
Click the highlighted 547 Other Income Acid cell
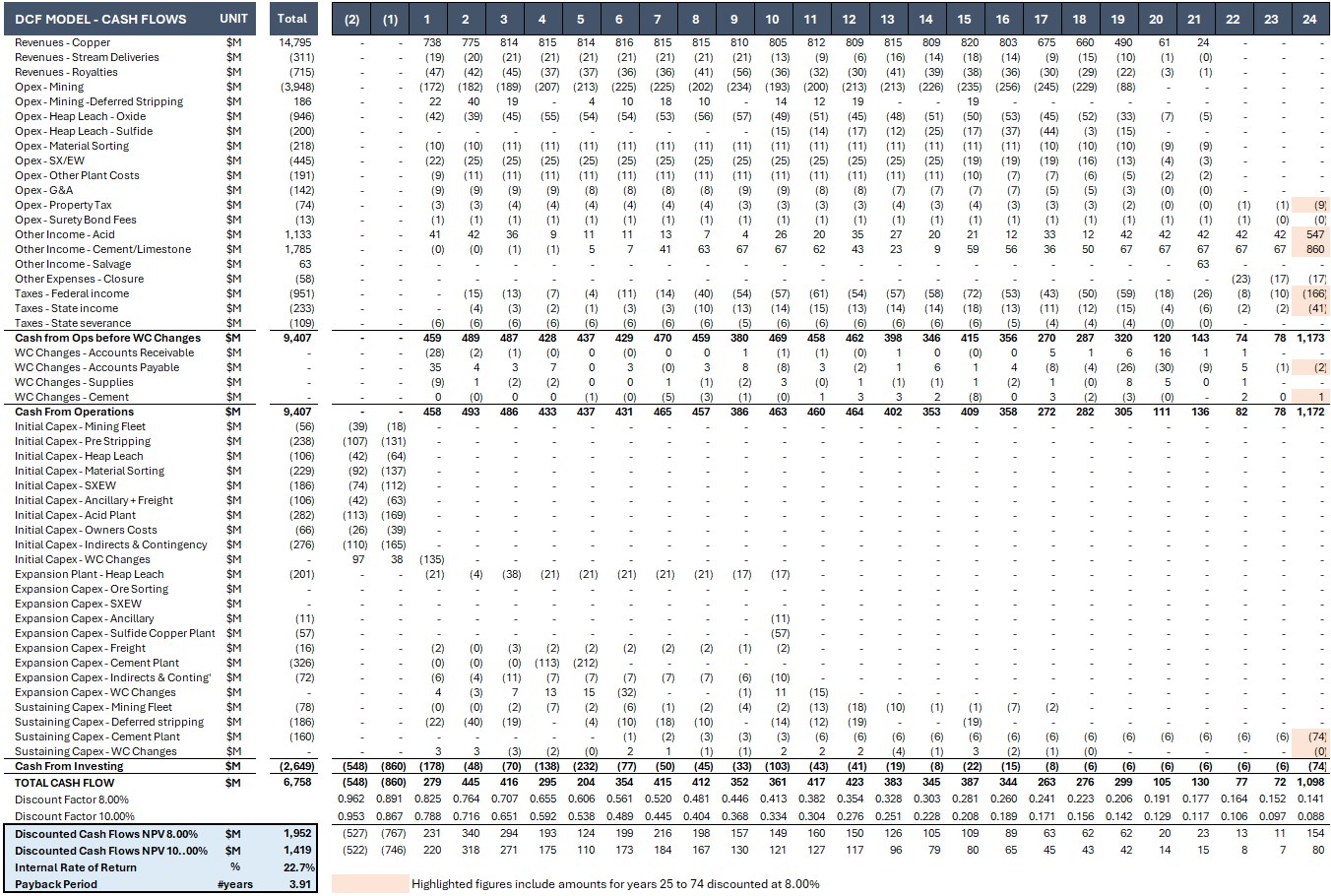(x=1314, y=234)
